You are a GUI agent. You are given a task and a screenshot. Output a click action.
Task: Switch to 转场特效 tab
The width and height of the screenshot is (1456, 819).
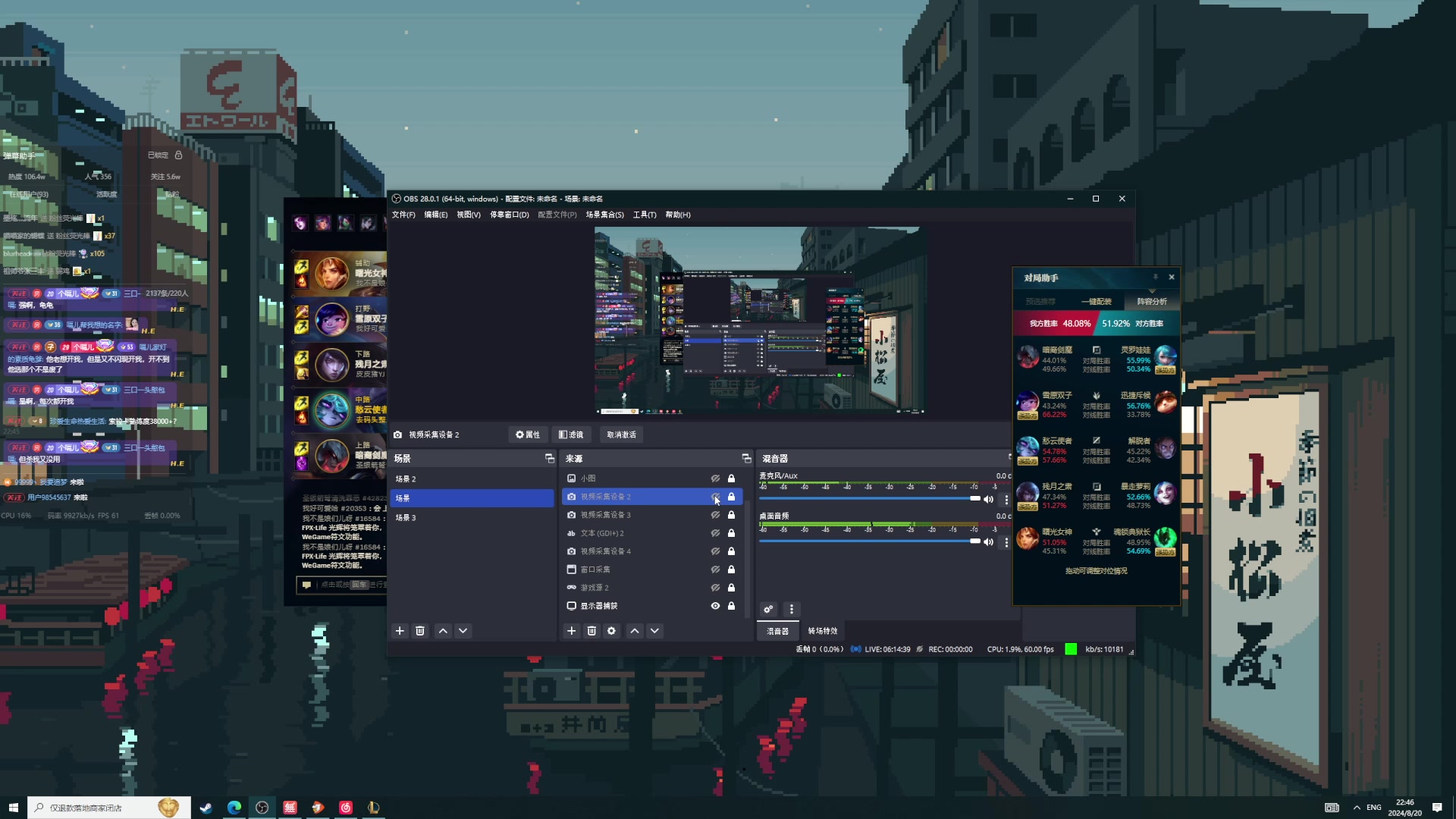point(823,631)
